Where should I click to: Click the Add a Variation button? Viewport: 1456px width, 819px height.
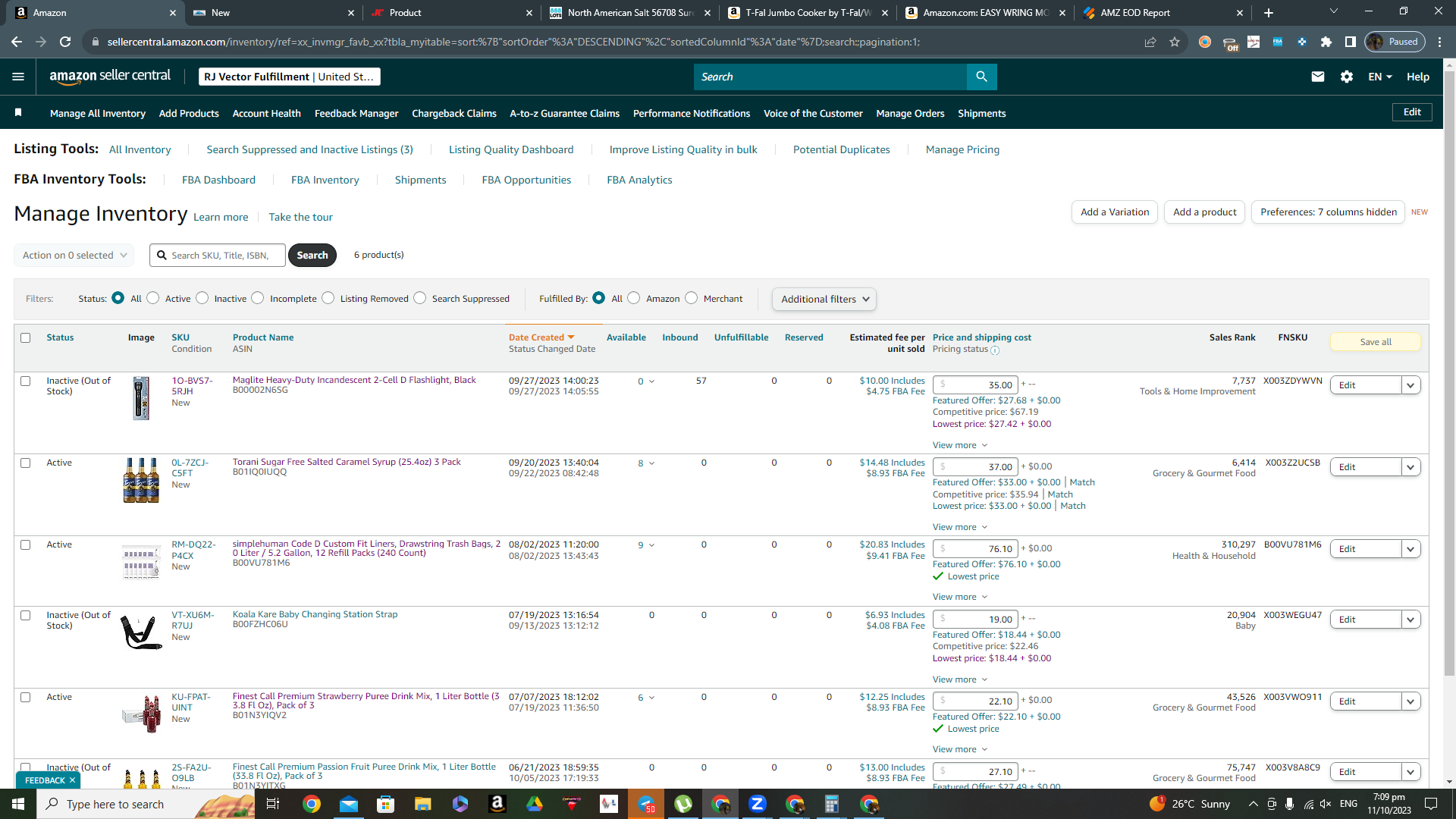pyautogui.click(x=1115, y=212)
